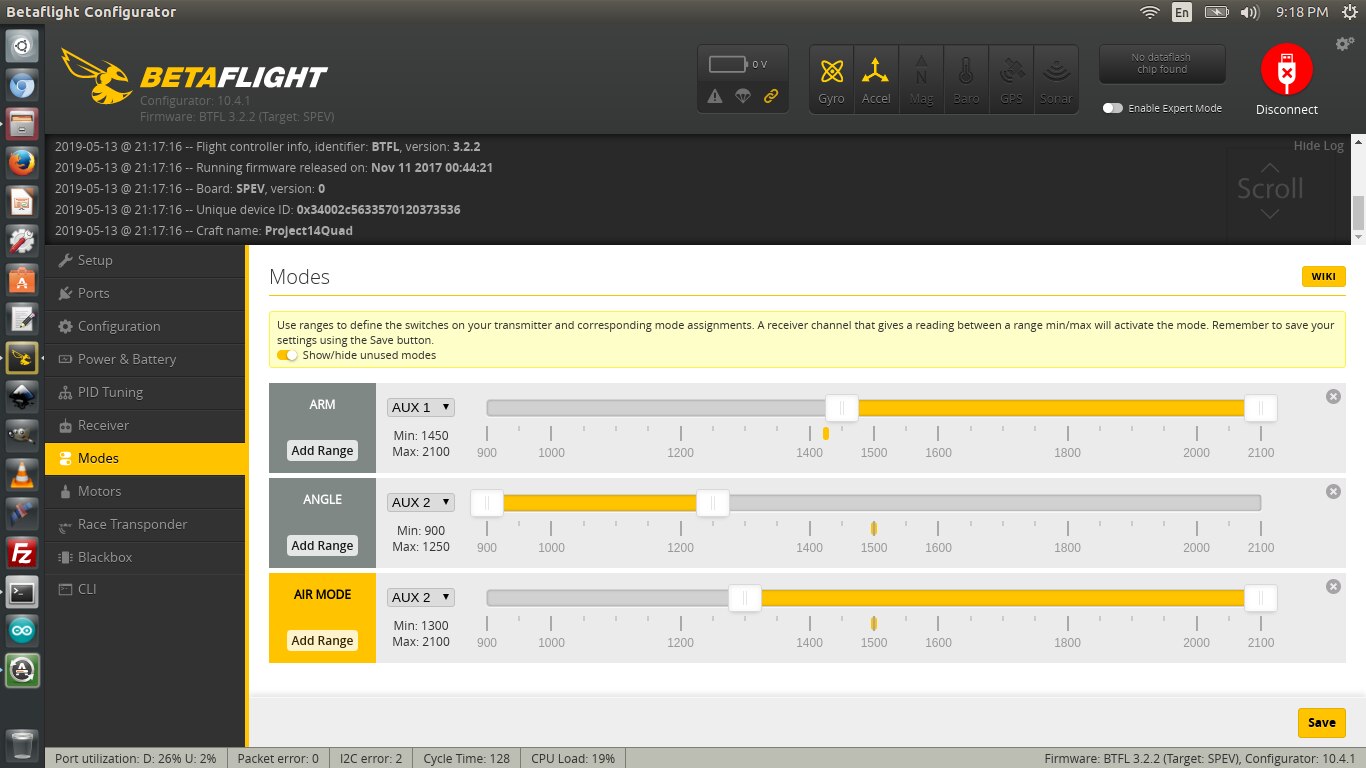Click the ANGLE range maximum slider handle
The width and height of the screenshot is (1366, 768).
[x=713, y=502]
